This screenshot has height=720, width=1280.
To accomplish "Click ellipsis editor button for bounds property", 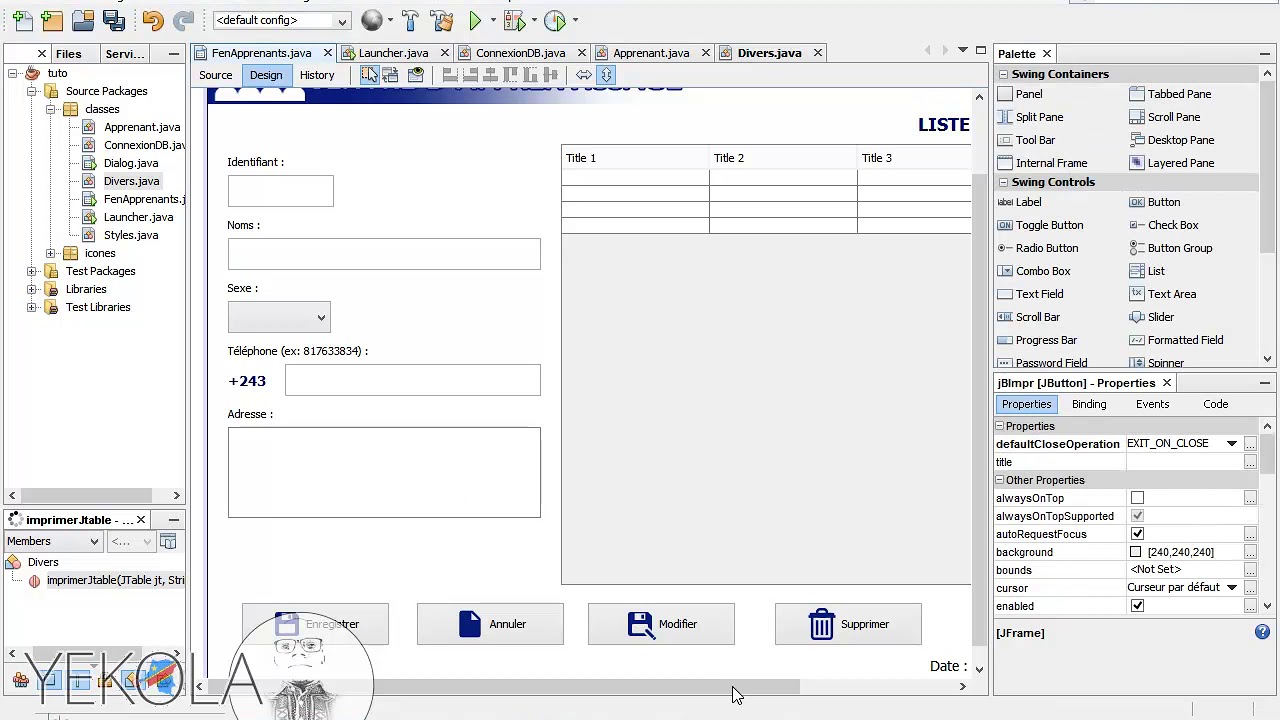I will (1250, 570).
